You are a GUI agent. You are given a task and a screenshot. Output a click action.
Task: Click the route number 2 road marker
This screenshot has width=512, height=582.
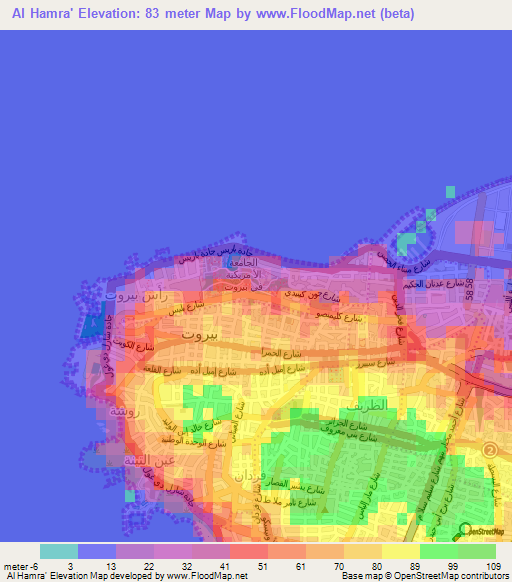(x=490, y=450)
